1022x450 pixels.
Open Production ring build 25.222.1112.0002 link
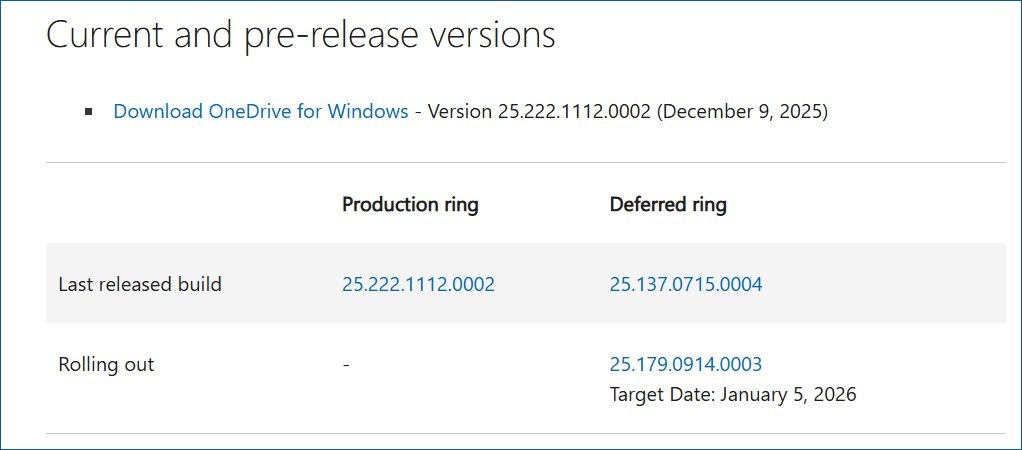pyautogui.click(x=418, y=285)
